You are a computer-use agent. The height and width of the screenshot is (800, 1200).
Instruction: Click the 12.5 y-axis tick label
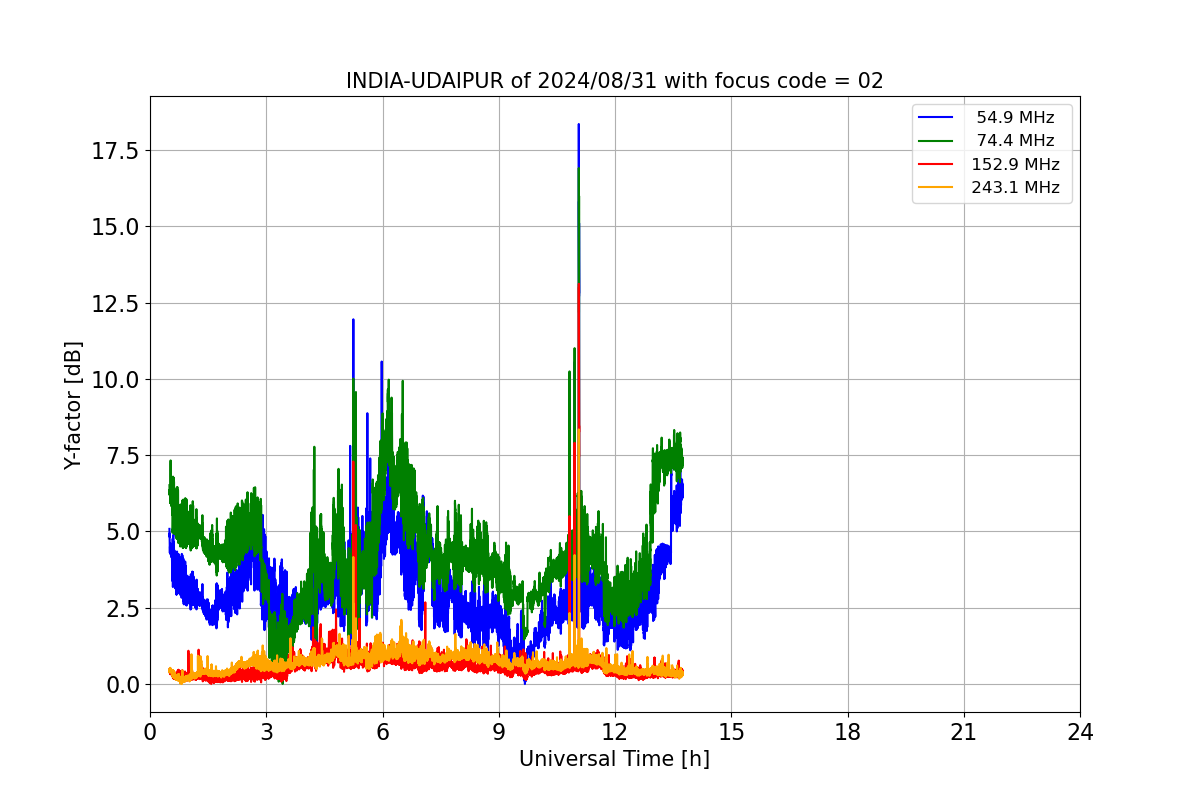(117, 303)
